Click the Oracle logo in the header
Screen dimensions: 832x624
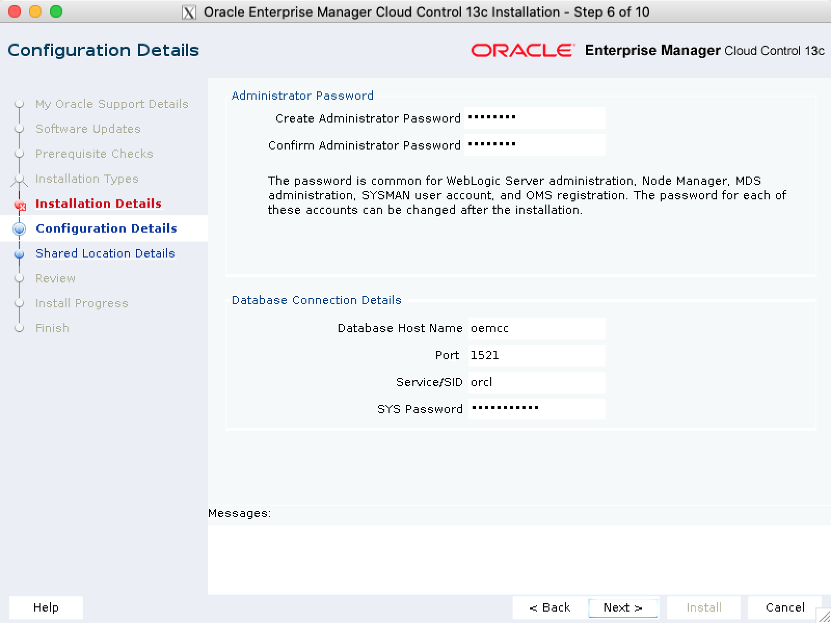[x=523, y=50]
